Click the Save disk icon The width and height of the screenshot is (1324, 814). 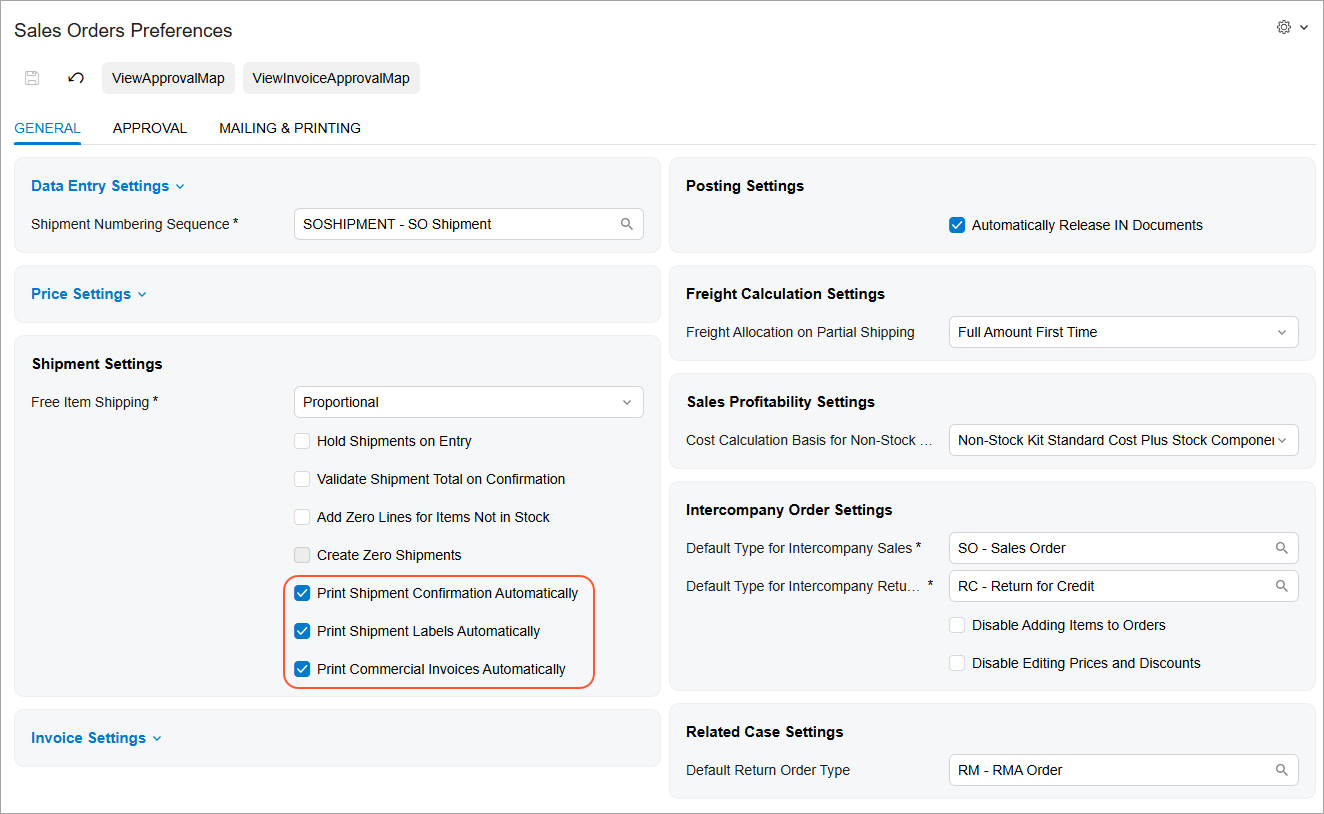(32, 78)
